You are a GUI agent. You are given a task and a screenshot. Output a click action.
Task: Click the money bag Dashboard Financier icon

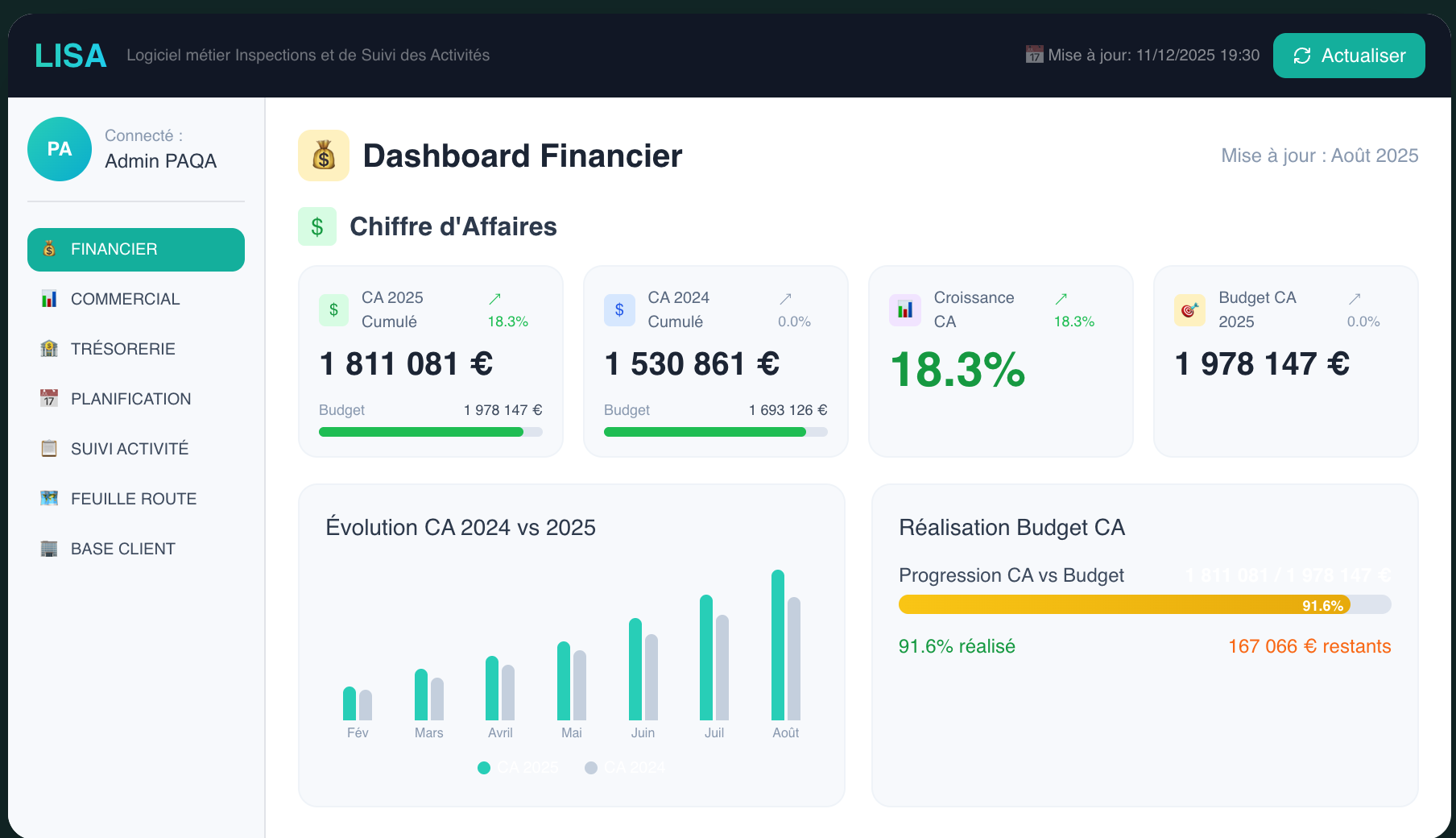point(323,156)
